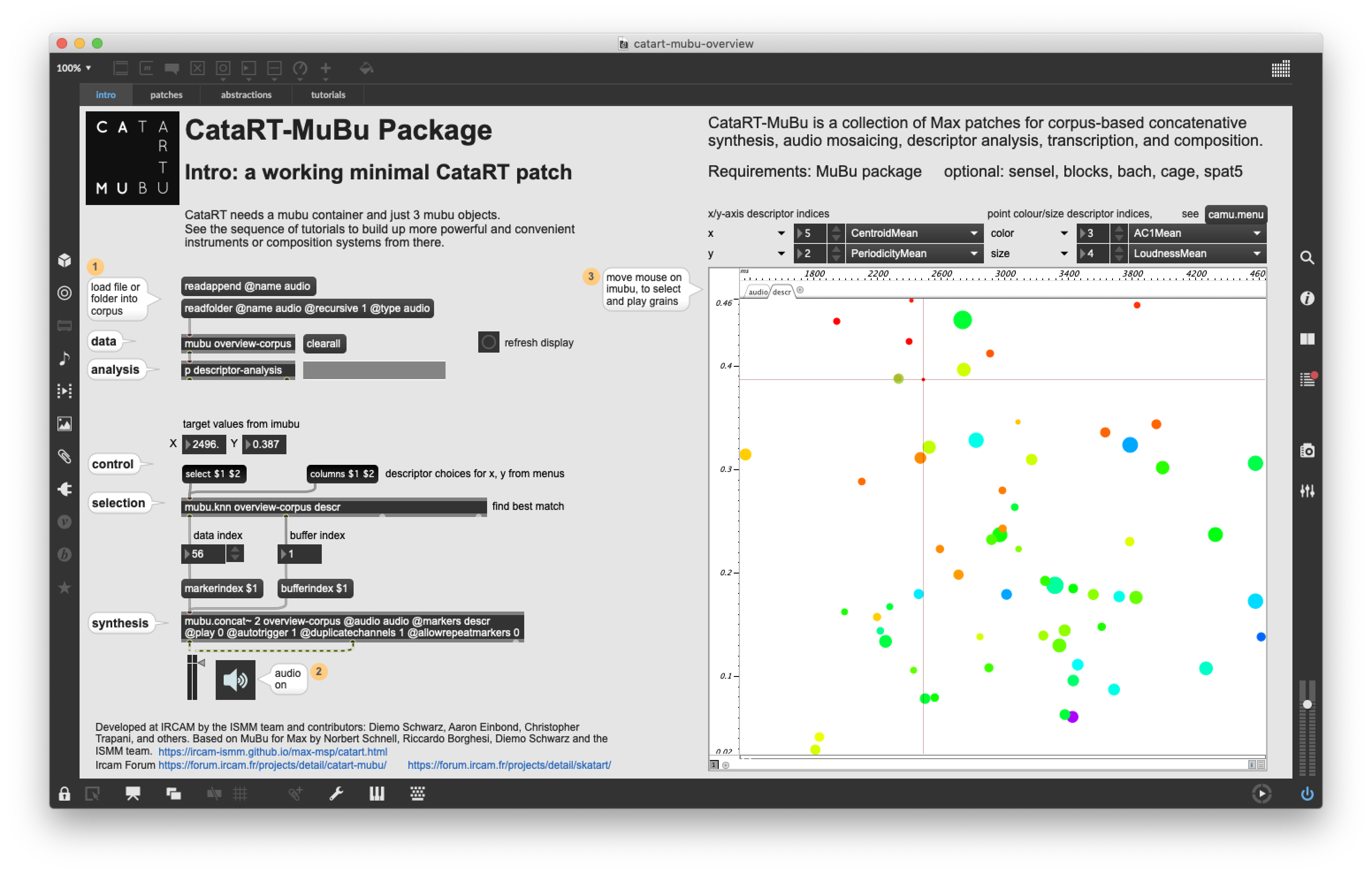Select the descr track tab in imubu

781,292
